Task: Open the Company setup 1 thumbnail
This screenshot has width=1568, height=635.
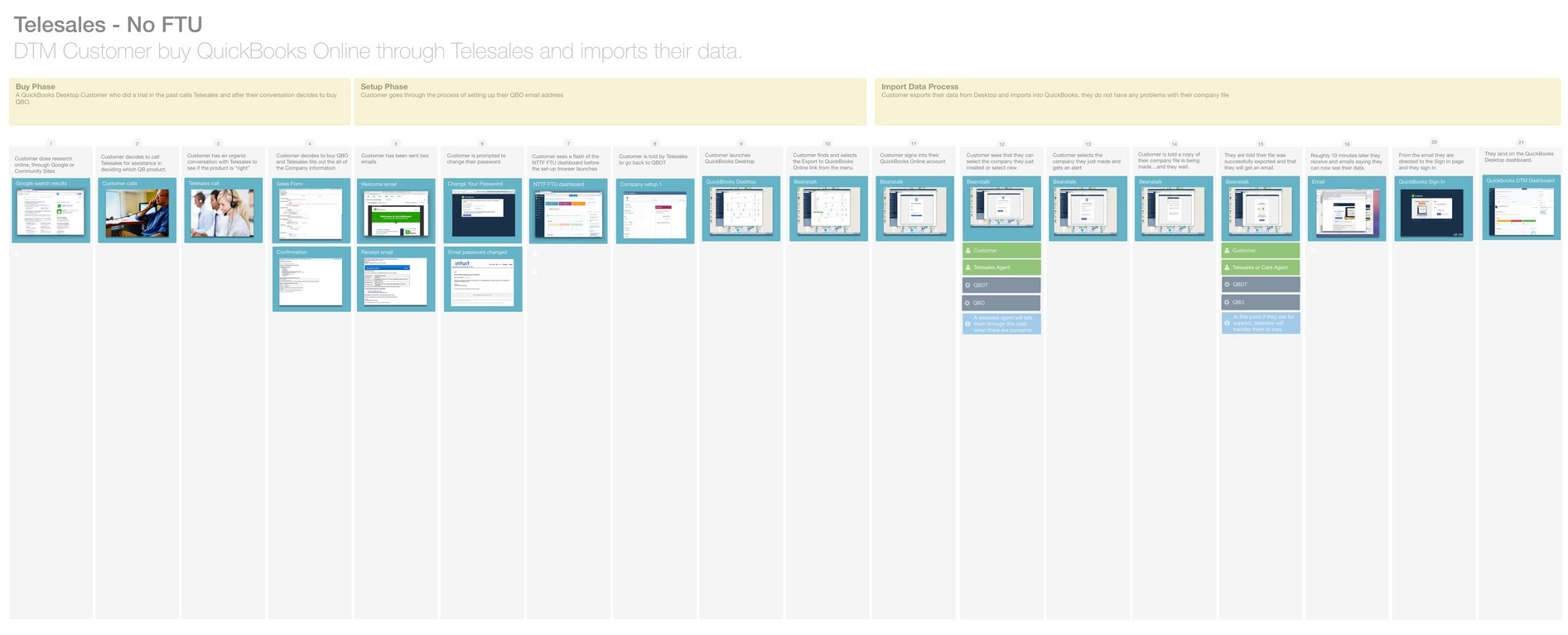Action: coord(655,214)
